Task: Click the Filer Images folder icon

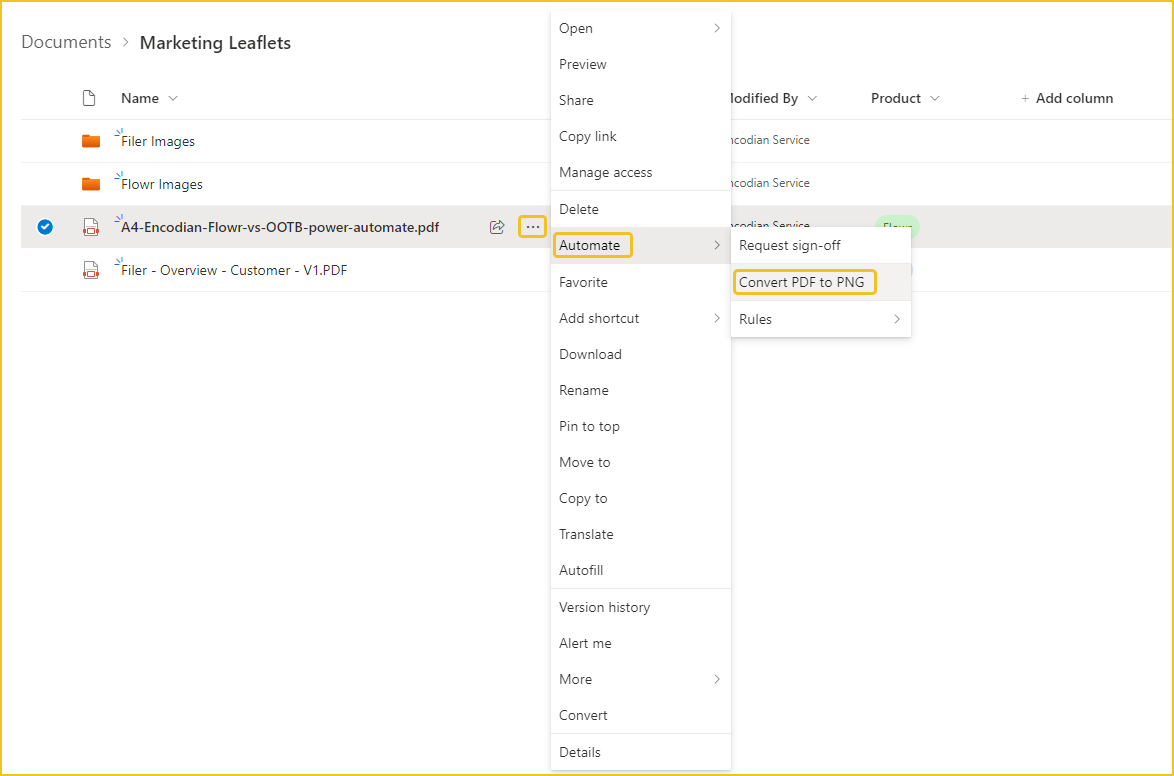Action: [91, 141]
